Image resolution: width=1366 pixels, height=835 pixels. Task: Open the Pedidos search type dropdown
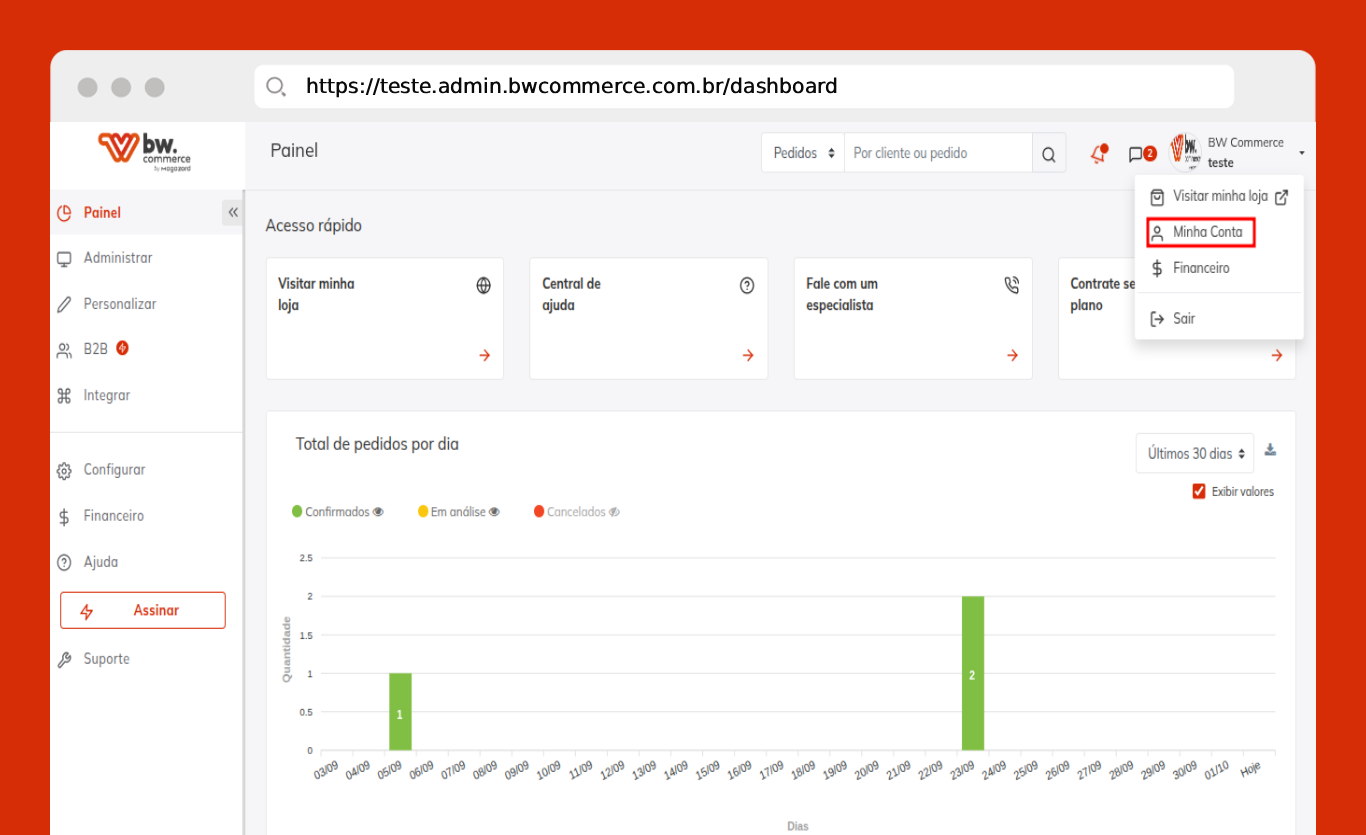pyautogui.click(x=803, y=154)
